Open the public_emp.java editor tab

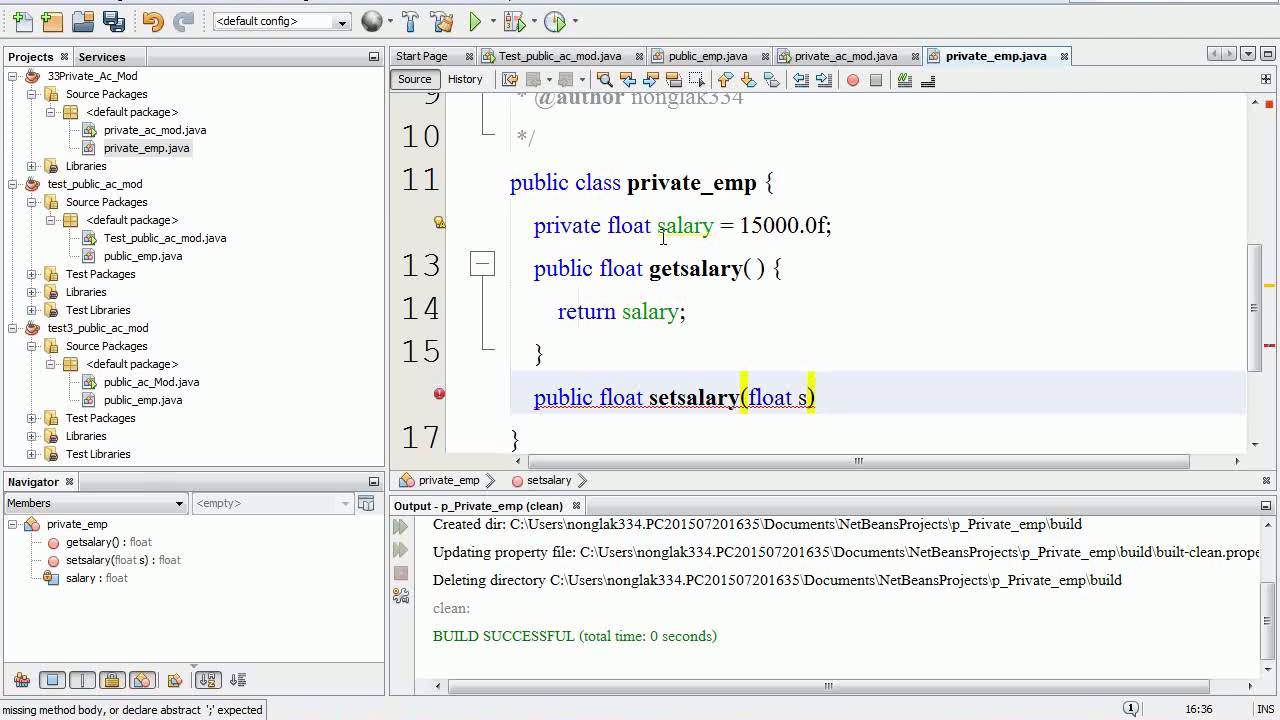(x=708, y=56)
